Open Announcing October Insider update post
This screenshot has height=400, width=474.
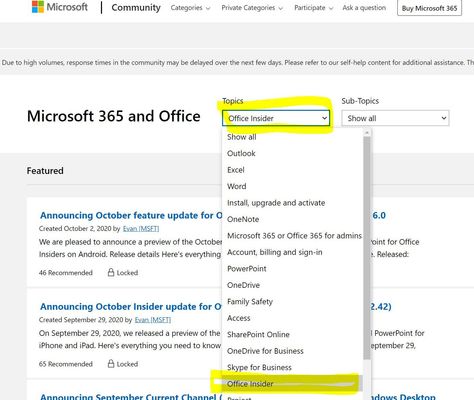point(131,307)
